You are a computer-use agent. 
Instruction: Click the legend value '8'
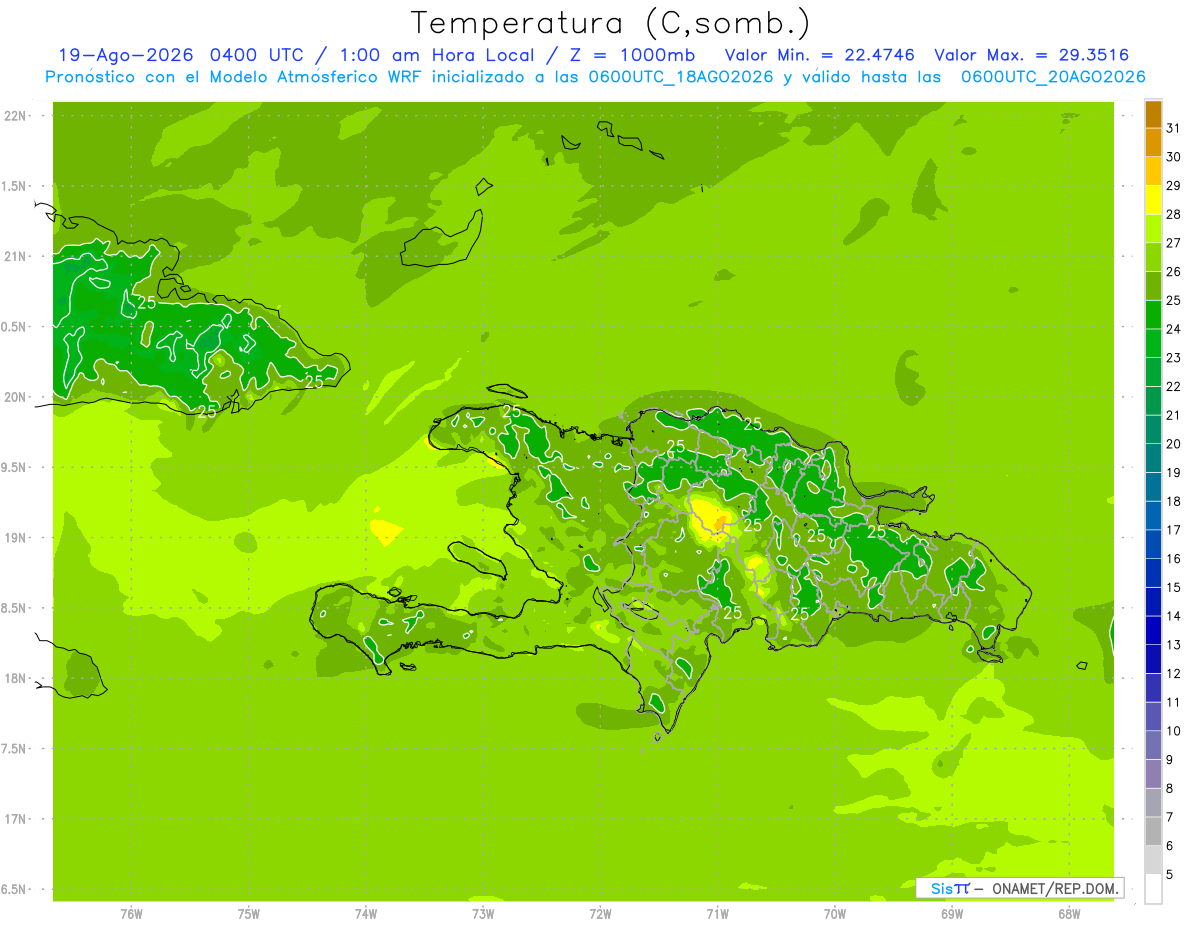[1170, 789]
